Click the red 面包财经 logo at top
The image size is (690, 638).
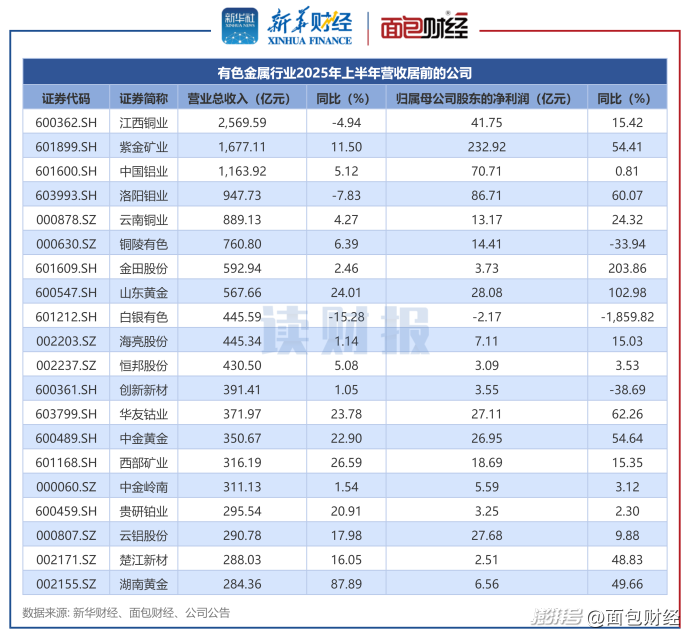point(424,28)
